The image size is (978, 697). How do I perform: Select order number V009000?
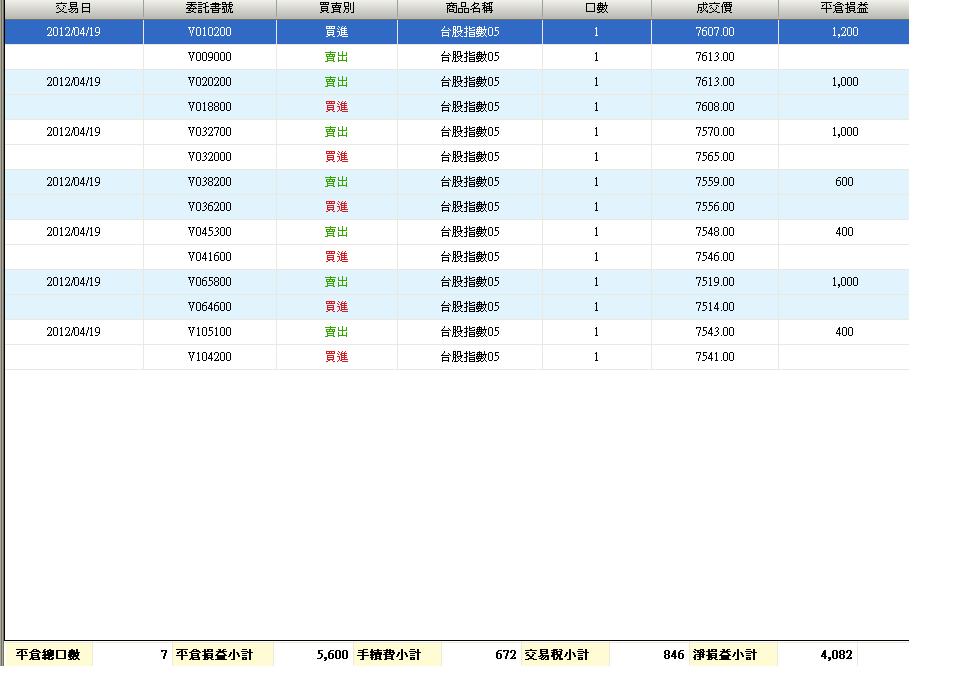point(210,57)
